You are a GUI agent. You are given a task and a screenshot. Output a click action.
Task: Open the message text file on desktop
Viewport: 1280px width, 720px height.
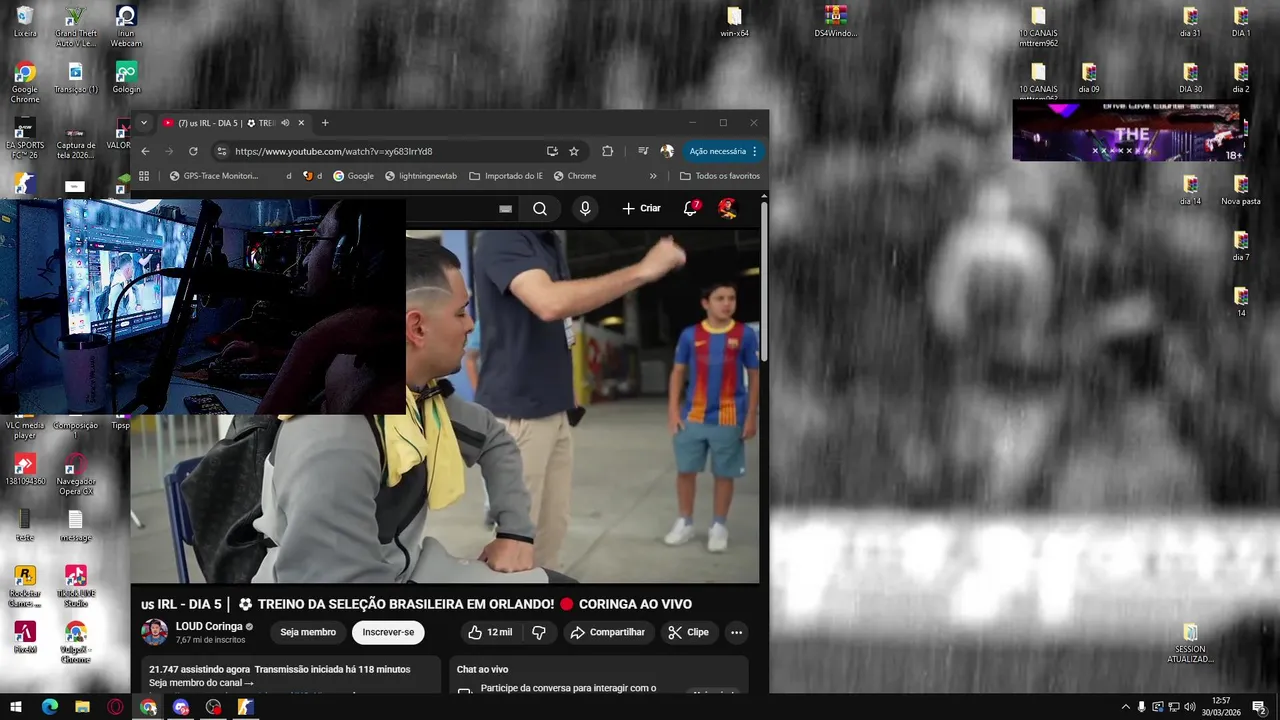[x=75, y=526]
